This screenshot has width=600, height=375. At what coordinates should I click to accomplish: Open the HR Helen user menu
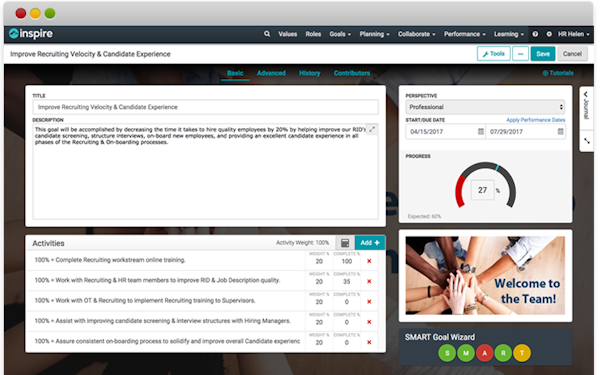(573, 34)
